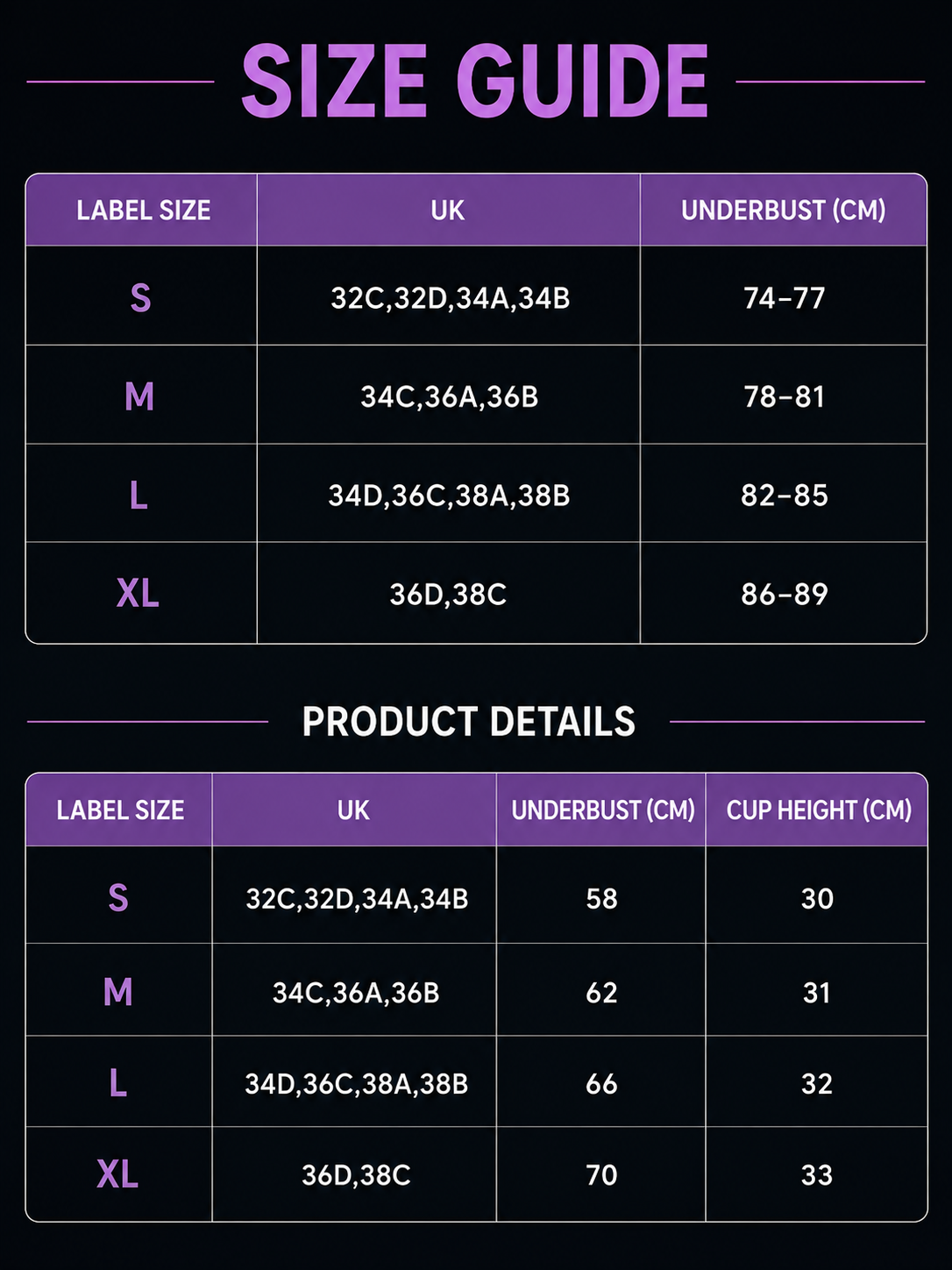Click the underbust value 58 in product details
This screenshot has height=1270, width=952.
pyautogui.click(x=602, y=898)
